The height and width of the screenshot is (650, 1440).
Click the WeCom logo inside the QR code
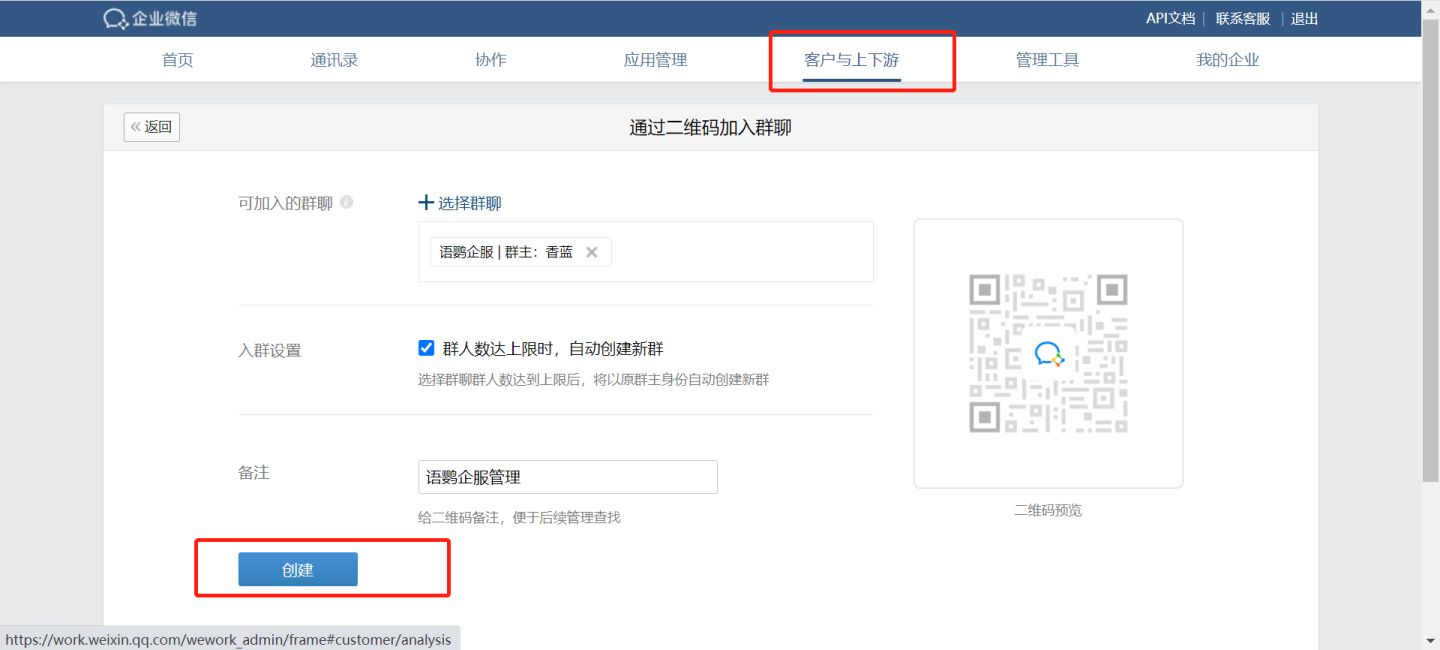tap(1048, 353)
